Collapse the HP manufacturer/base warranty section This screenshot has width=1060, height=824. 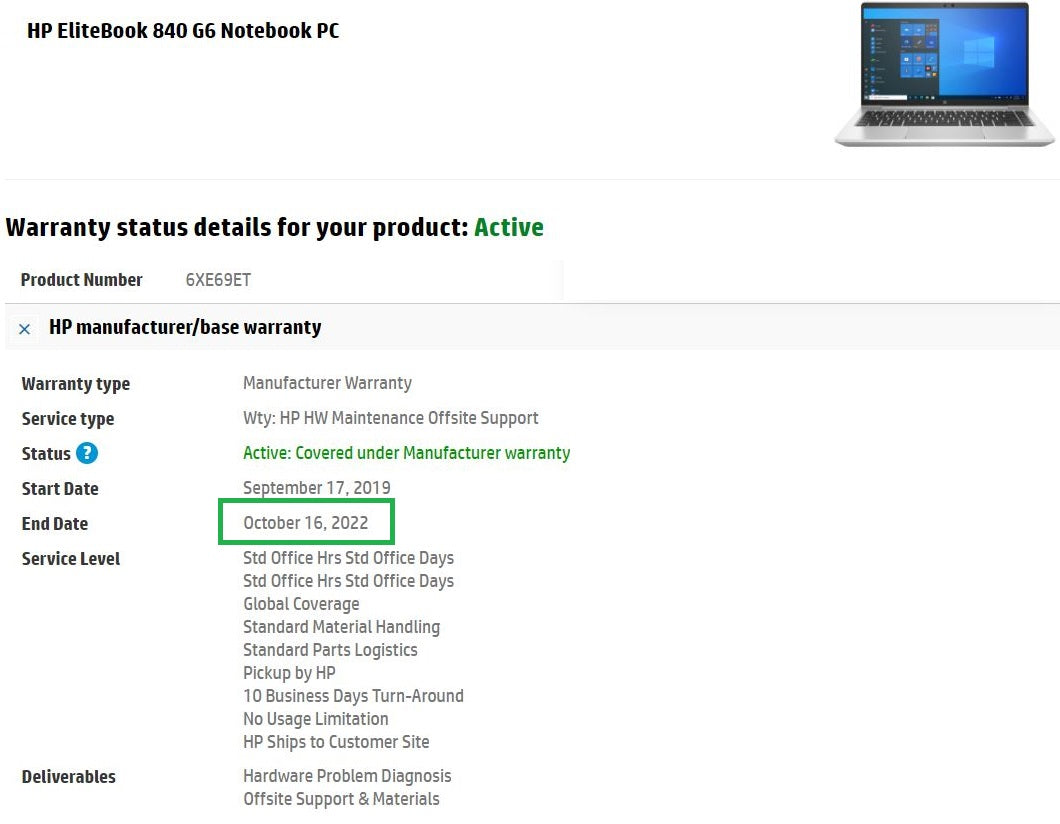coord(24,328)
